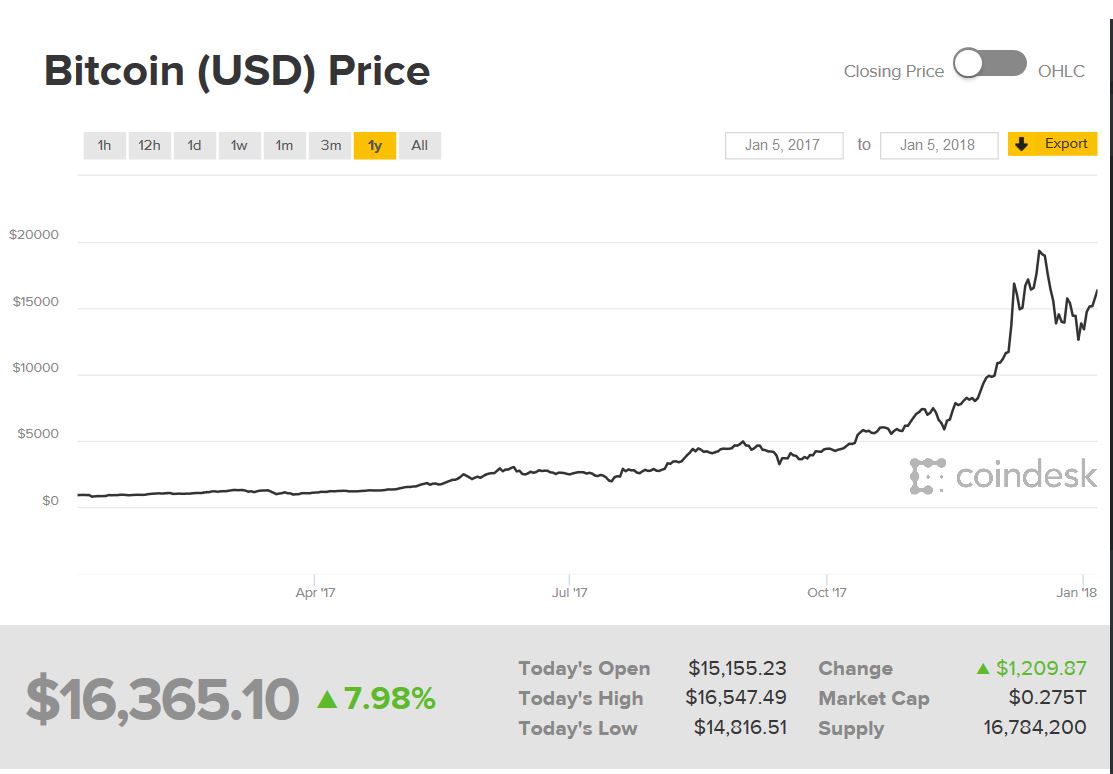Click the Export button
The height and width of the screenshot is (774, 1113).
(x=1053, y=144)
